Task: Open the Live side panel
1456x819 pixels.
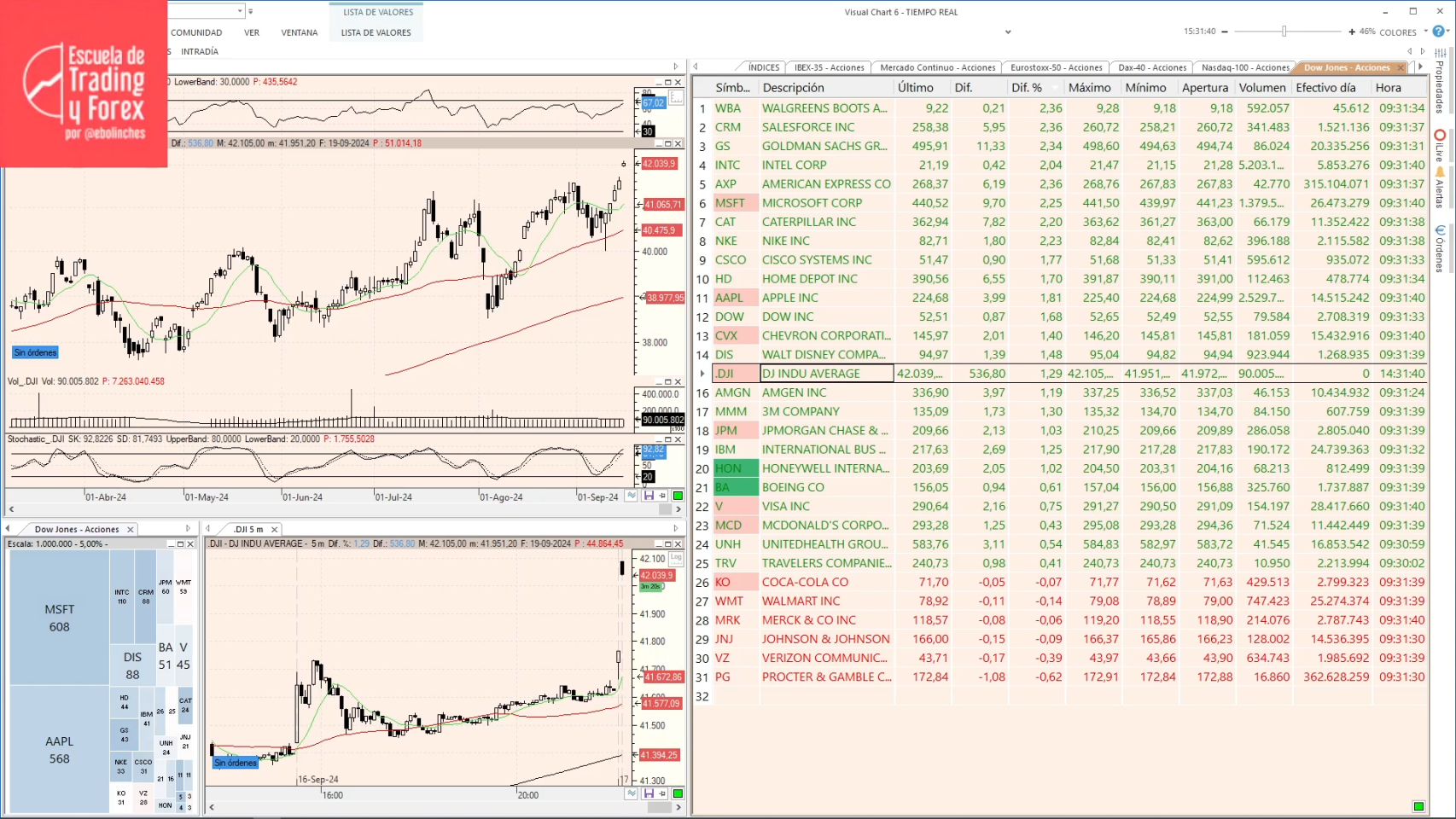Action: (1440, 145)
